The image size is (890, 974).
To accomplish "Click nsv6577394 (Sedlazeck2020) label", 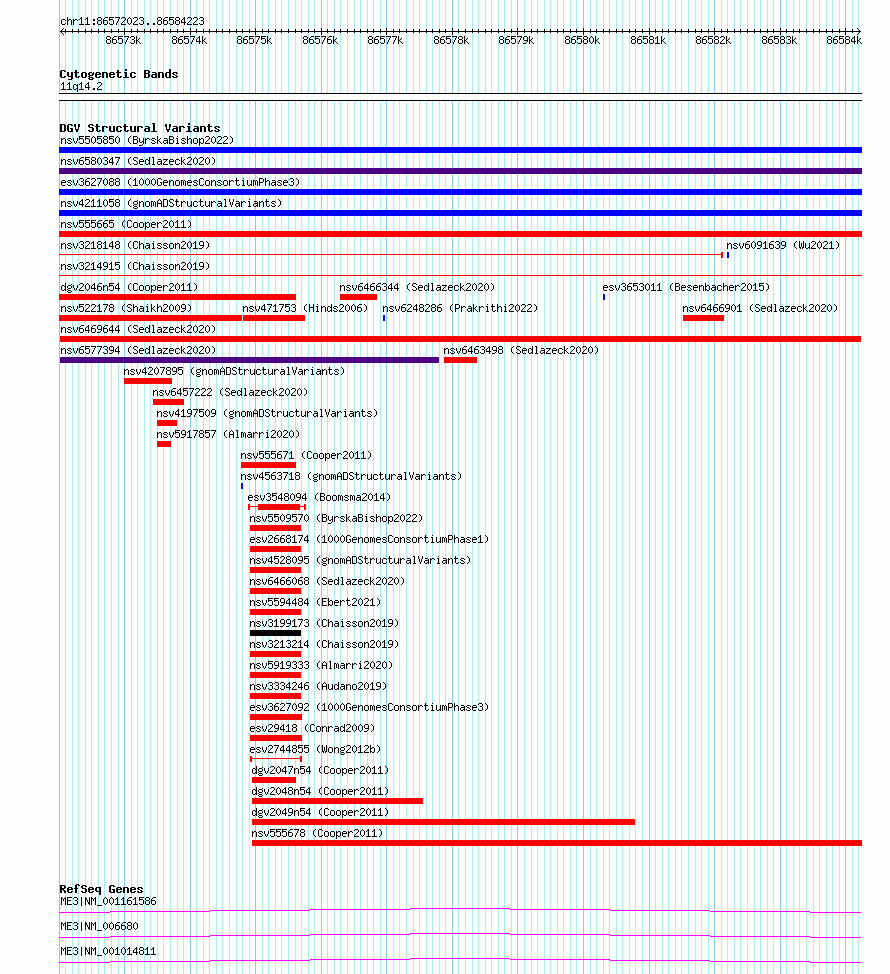I will (138, 350).
